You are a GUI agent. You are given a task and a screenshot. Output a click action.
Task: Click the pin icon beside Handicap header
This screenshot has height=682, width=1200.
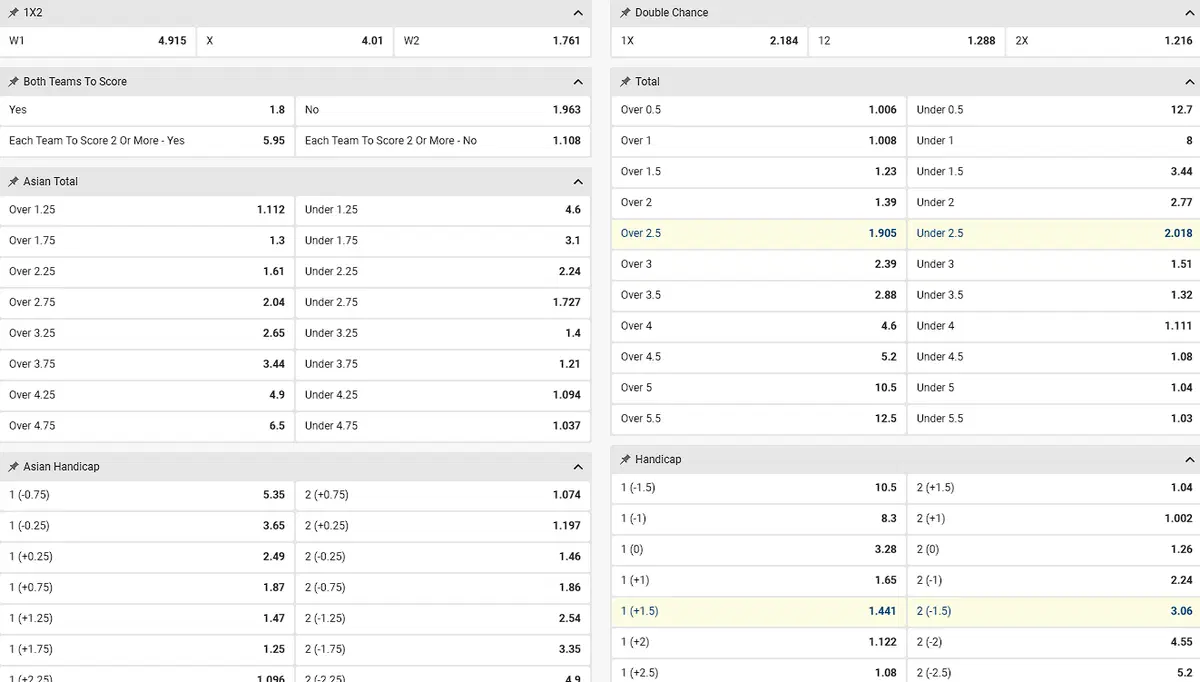click(625, 460)
